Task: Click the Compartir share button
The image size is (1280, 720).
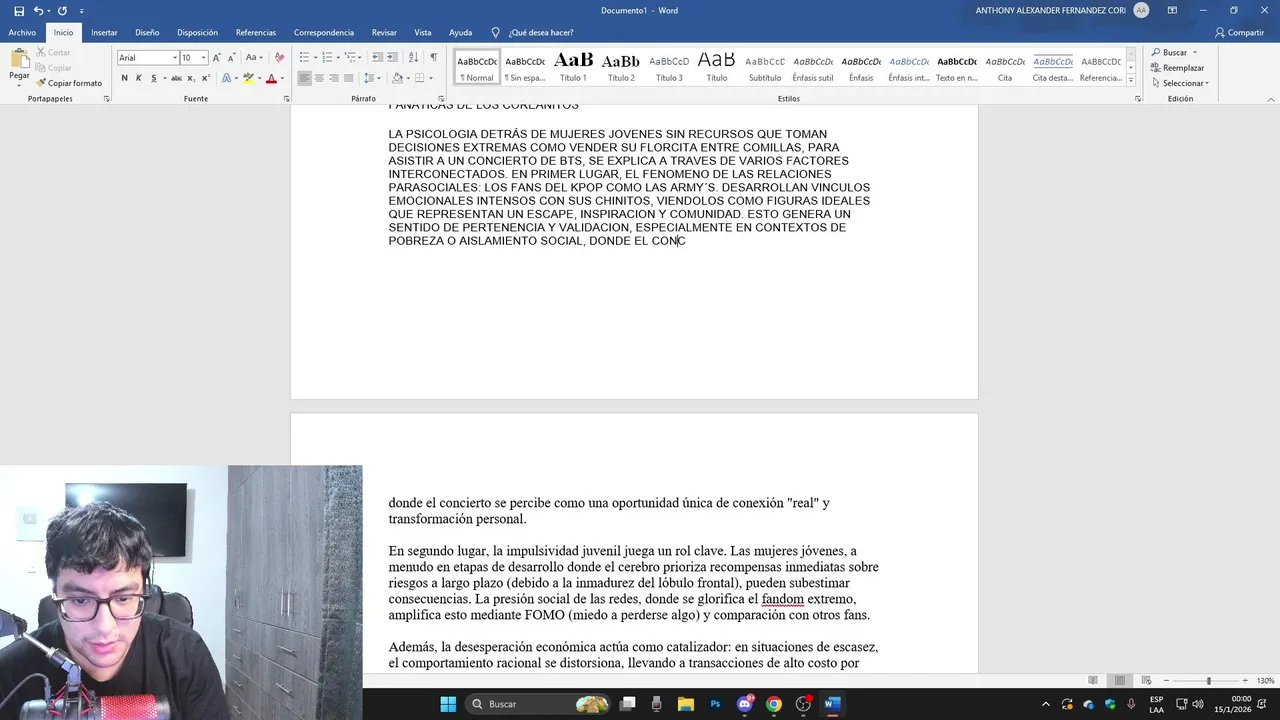Action: point(1240,33)
